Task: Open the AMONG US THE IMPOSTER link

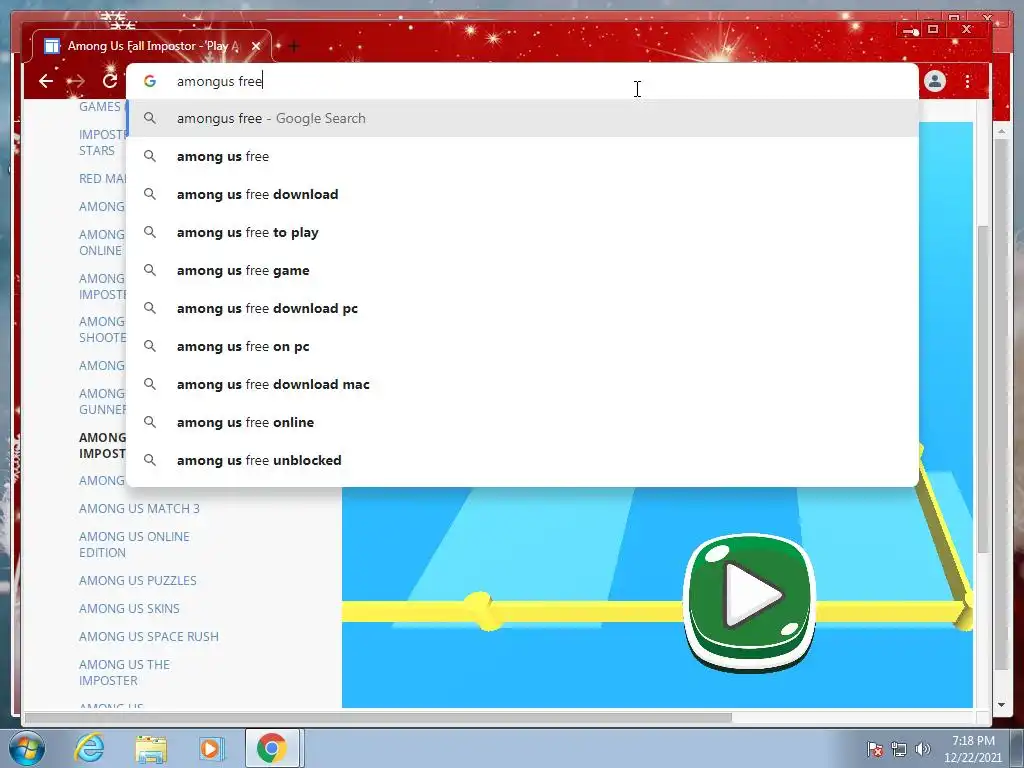Action: 124,672
